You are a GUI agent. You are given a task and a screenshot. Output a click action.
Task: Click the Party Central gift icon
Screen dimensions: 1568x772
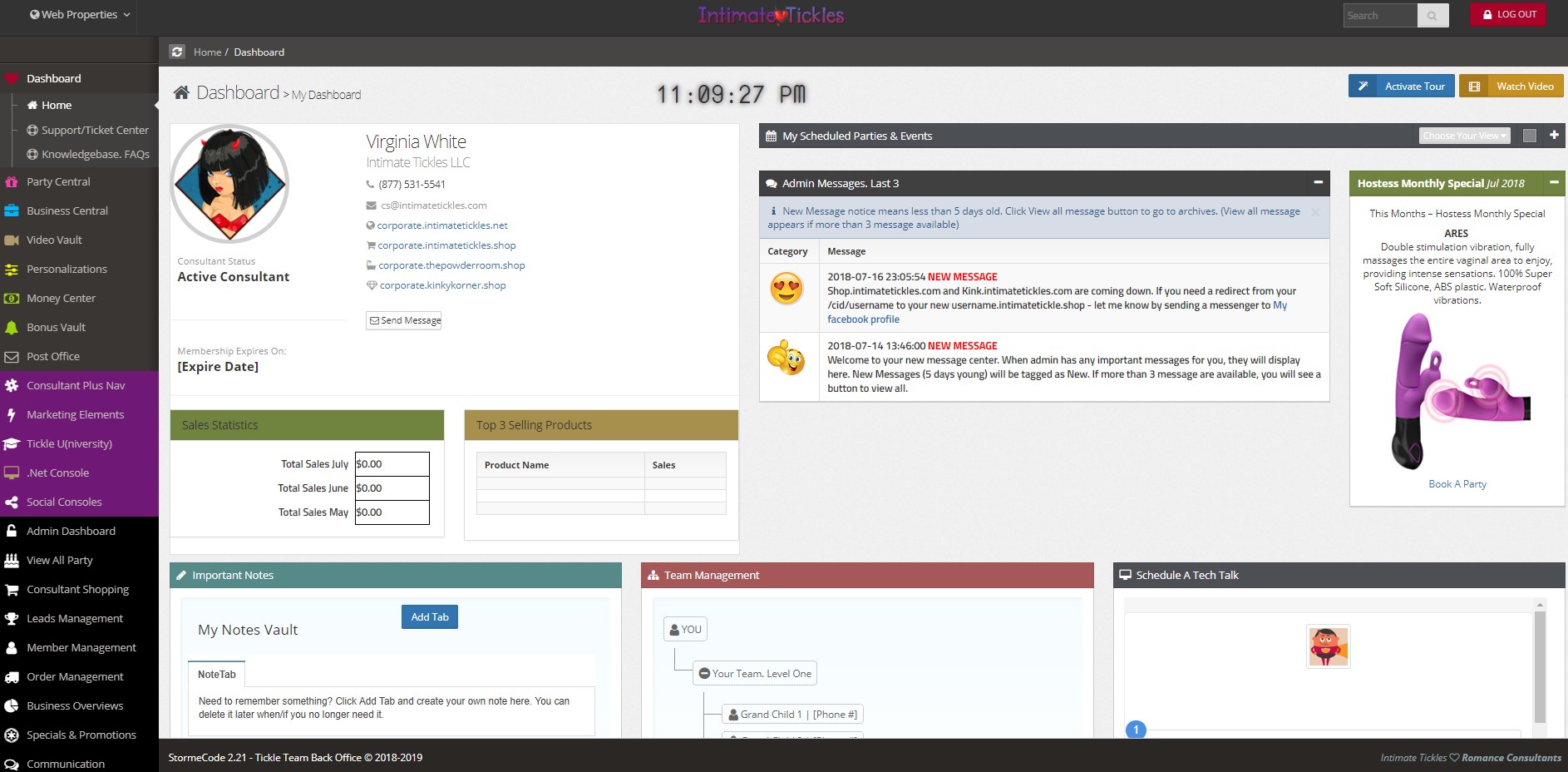(x=12, y=181)
